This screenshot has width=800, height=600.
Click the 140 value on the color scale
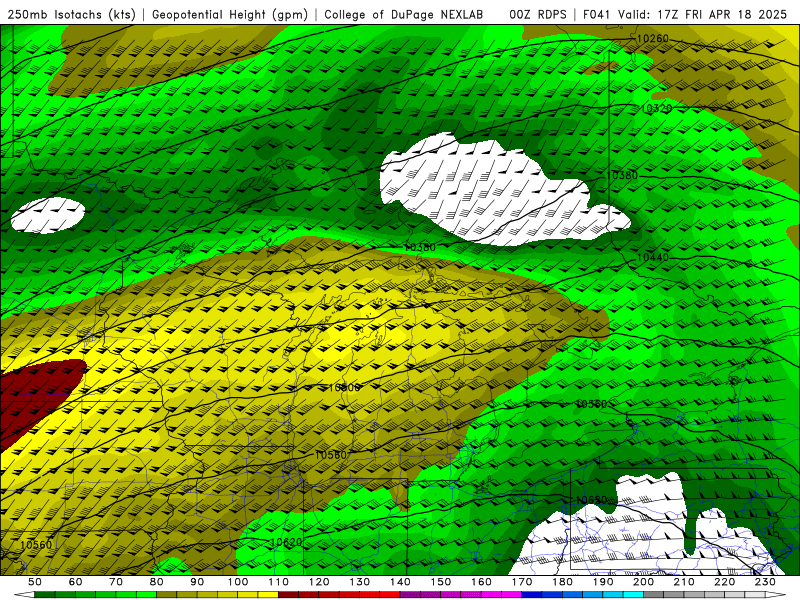[x=401, y=582]
